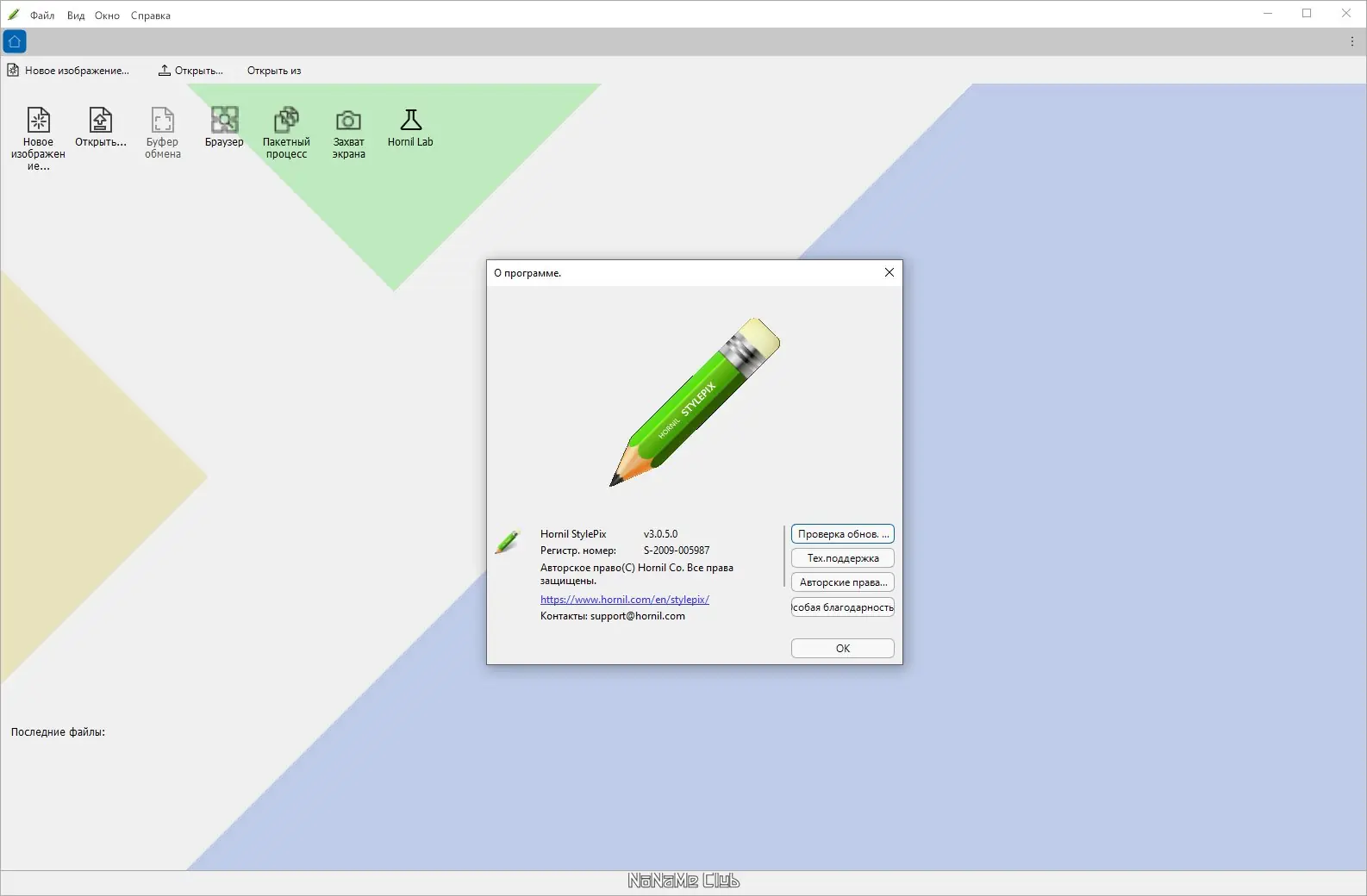
Task: Click the registration number S-2009-005987
Action: [677, 551]
